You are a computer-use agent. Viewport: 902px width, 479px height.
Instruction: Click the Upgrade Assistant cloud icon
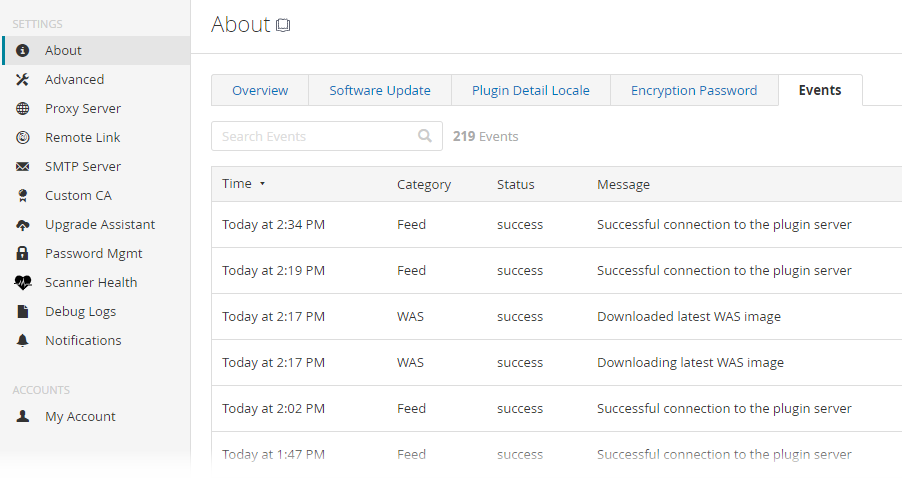(x=23, y=225)
